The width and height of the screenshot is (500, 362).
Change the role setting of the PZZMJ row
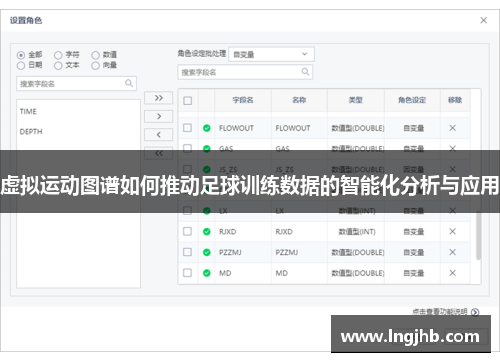pyautogui.click(x=413, y=252)
